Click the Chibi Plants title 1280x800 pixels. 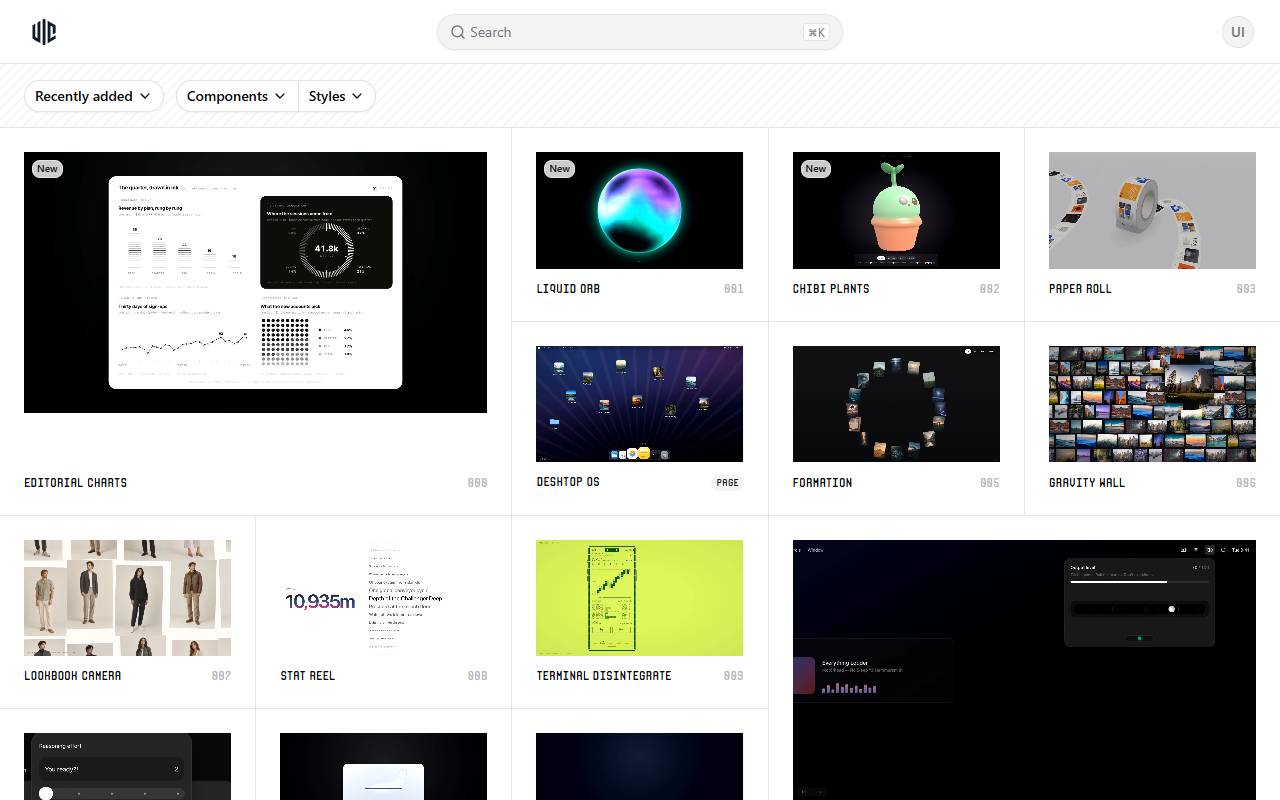pos(831,289)
